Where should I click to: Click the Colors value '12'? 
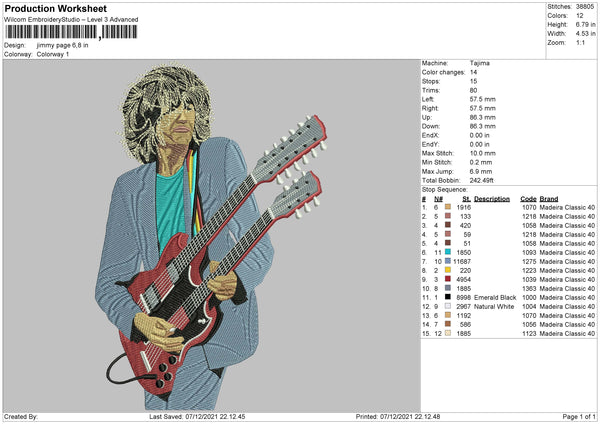click(579, 16)
